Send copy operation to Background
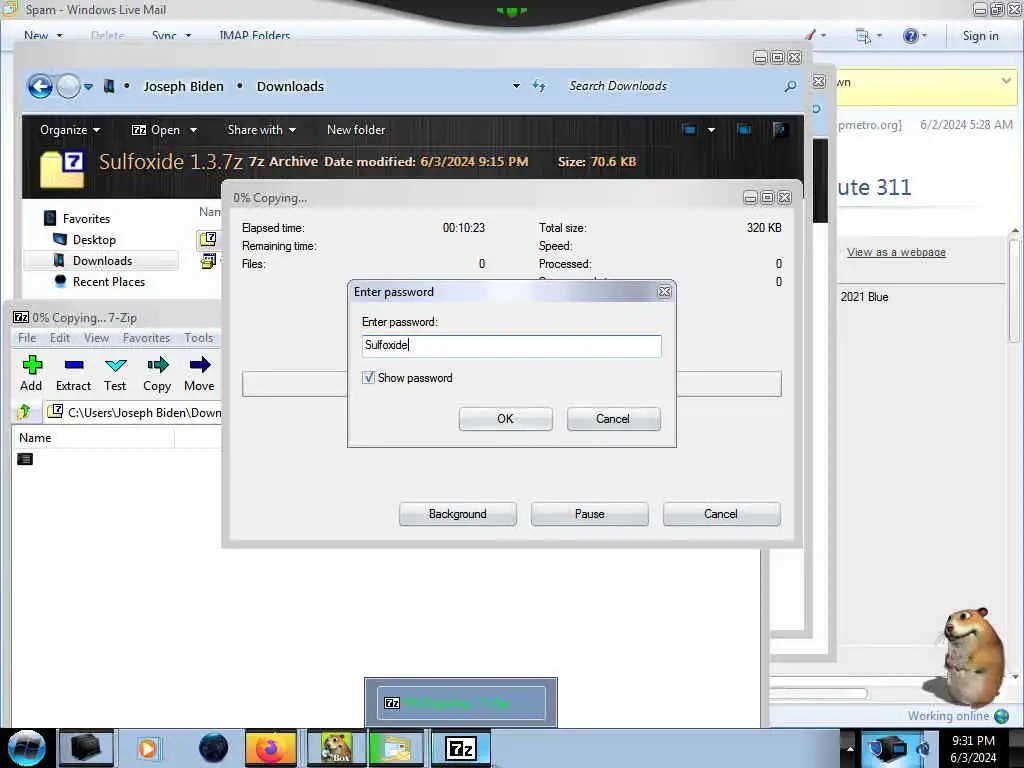This screenshot has width=1024, height=768. click(x=457, y=514)
